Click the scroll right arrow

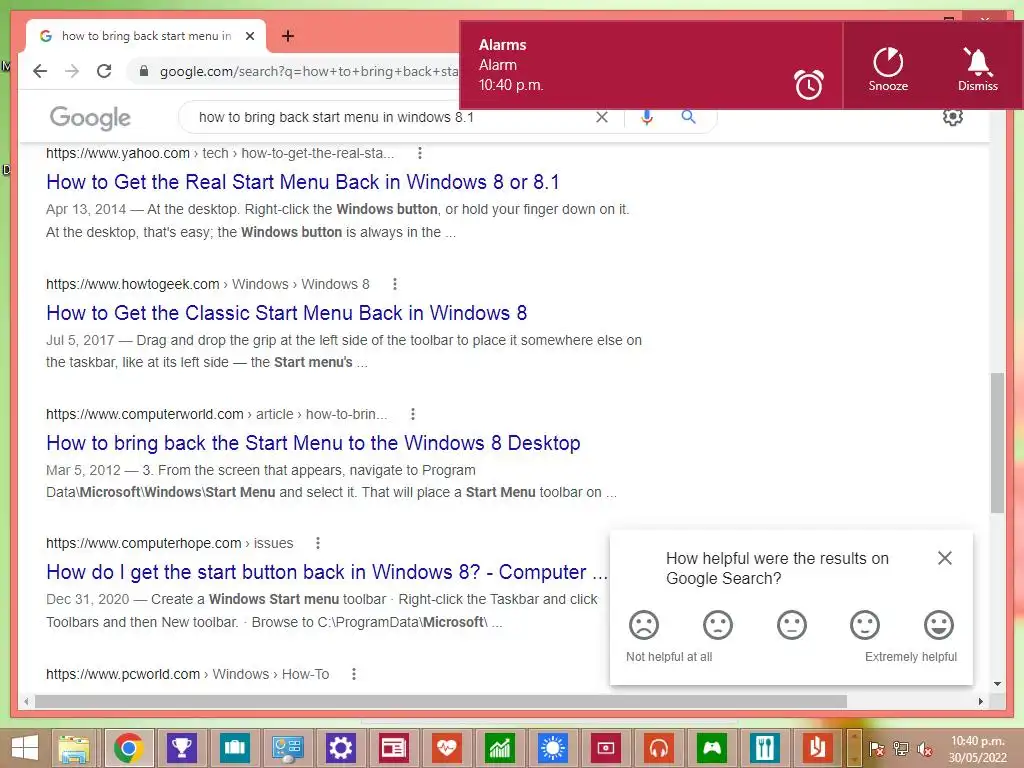980,701
